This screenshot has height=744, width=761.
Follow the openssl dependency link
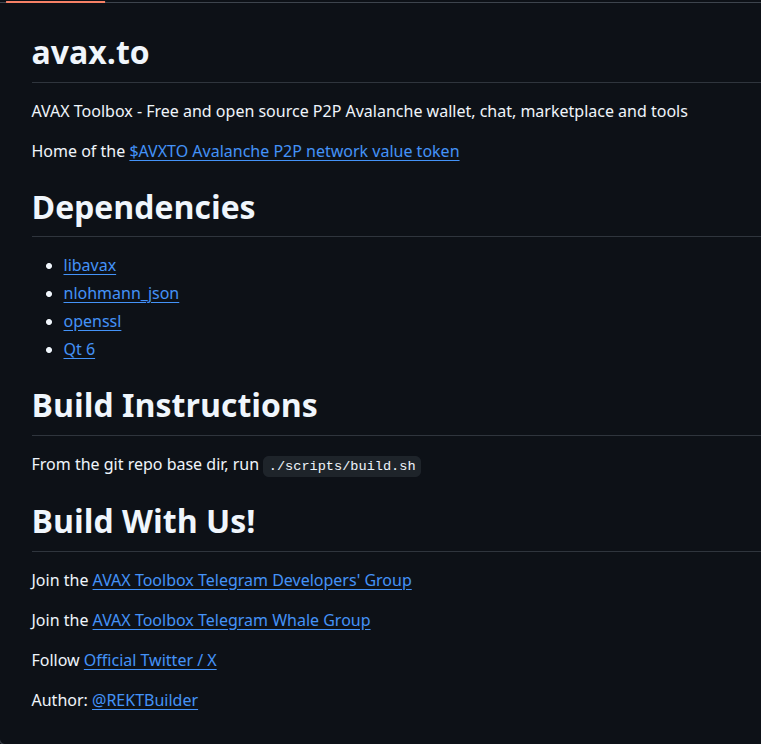click(x=92, y=322)
